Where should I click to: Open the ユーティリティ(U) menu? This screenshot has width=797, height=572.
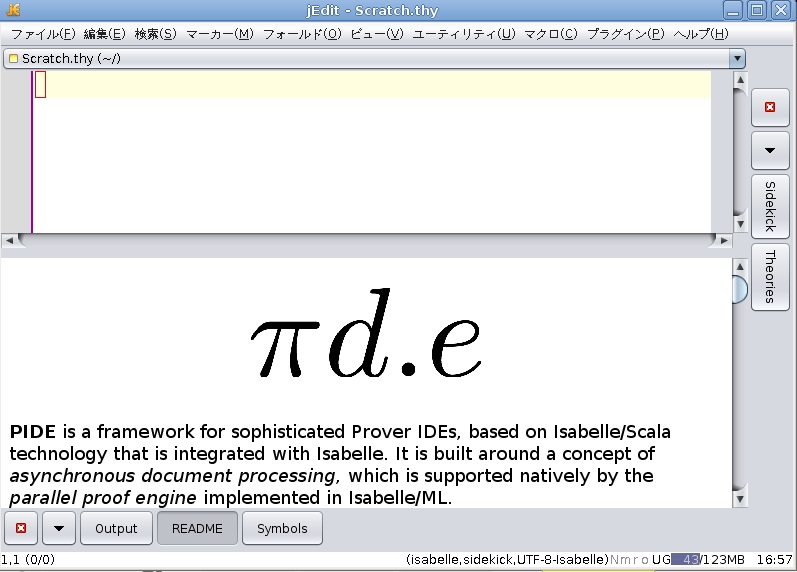464,34
